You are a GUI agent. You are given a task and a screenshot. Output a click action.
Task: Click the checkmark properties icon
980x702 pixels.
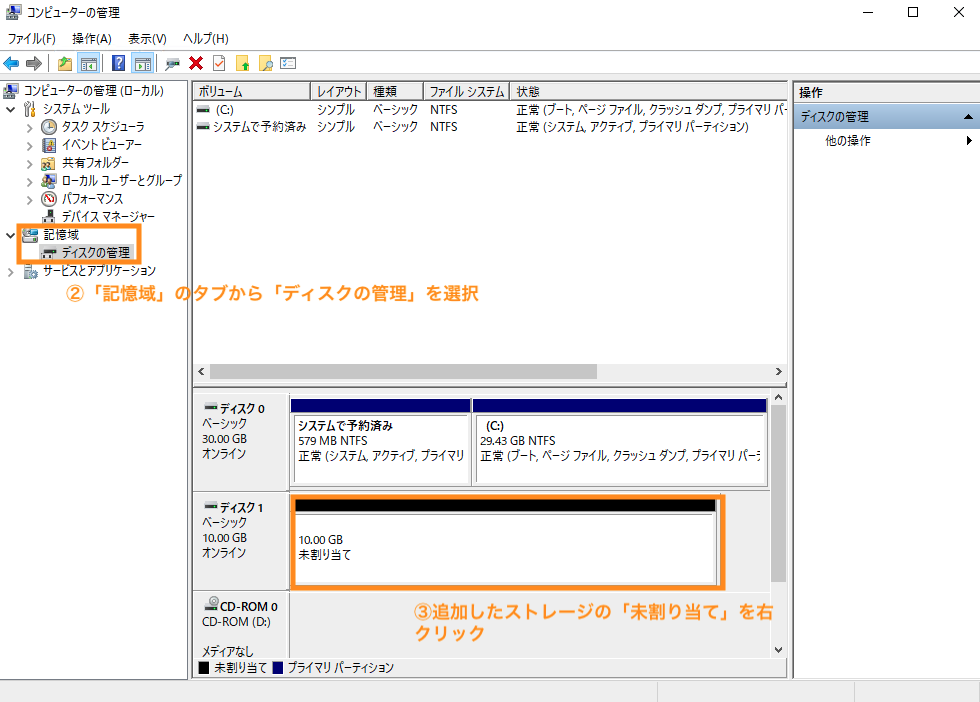(x=220, y=62)
